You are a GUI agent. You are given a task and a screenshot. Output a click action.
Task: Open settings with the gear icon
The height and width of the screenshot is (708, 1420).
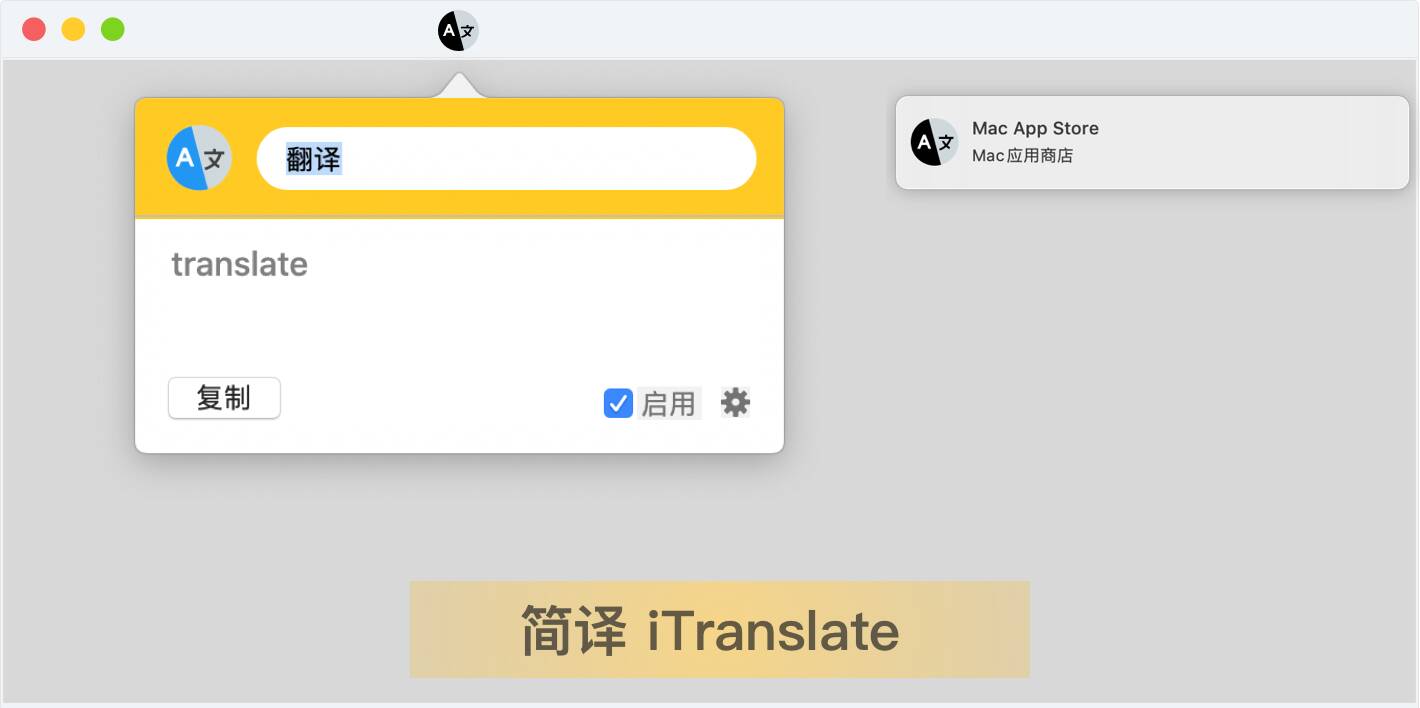click(x=735, y=402)
